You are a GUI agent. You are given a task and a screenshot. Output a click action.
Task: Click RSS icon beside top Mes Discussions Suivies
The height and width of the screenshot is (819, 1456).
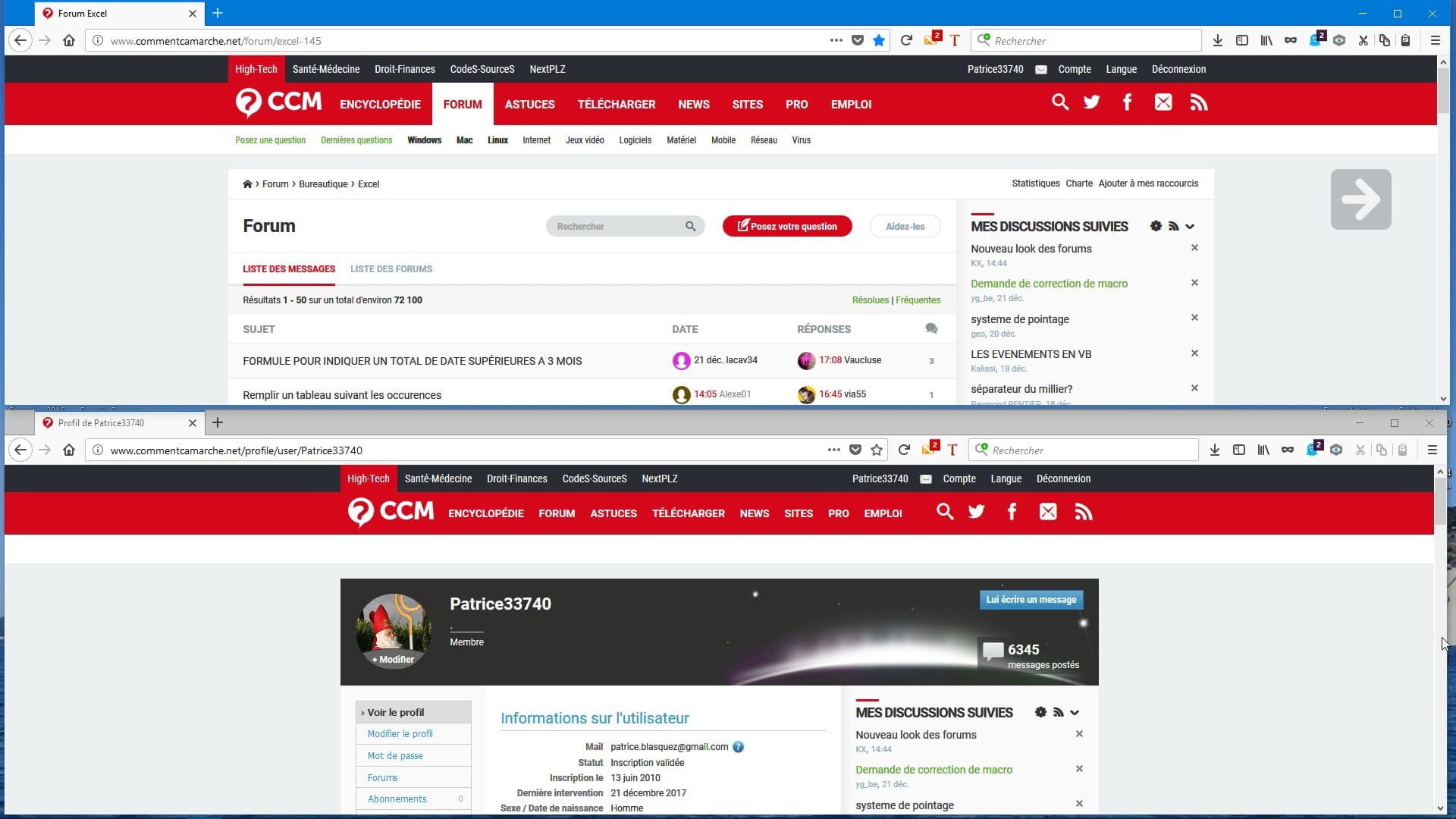click(1173, 226)
